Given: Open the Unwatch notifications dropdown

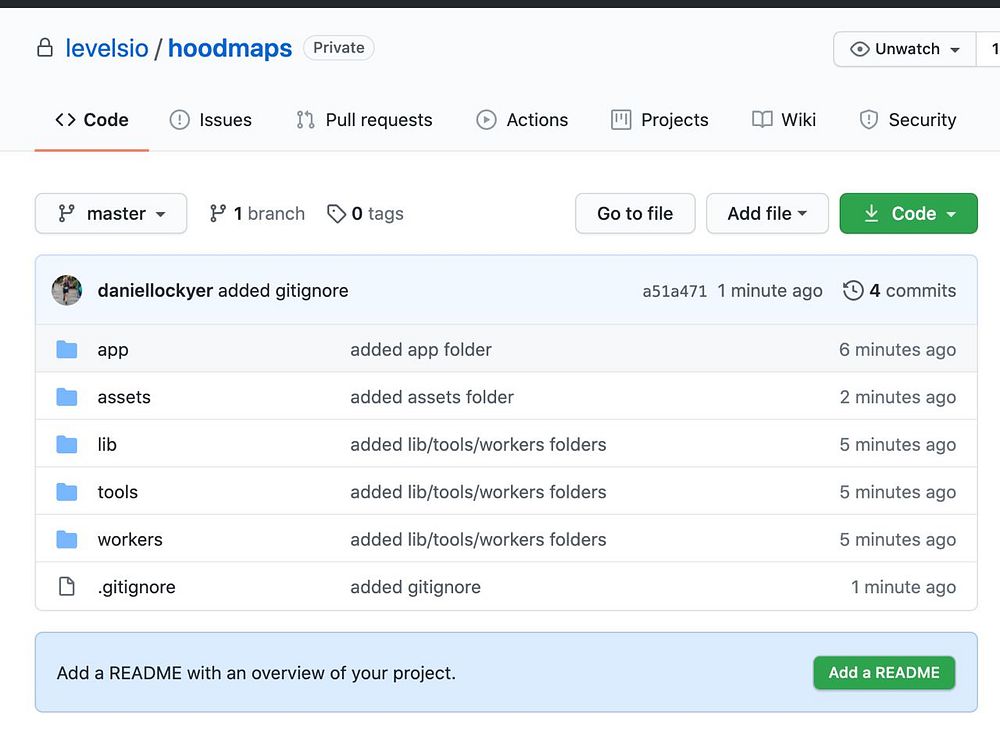Looking at the screenshot, I should 904,49.
